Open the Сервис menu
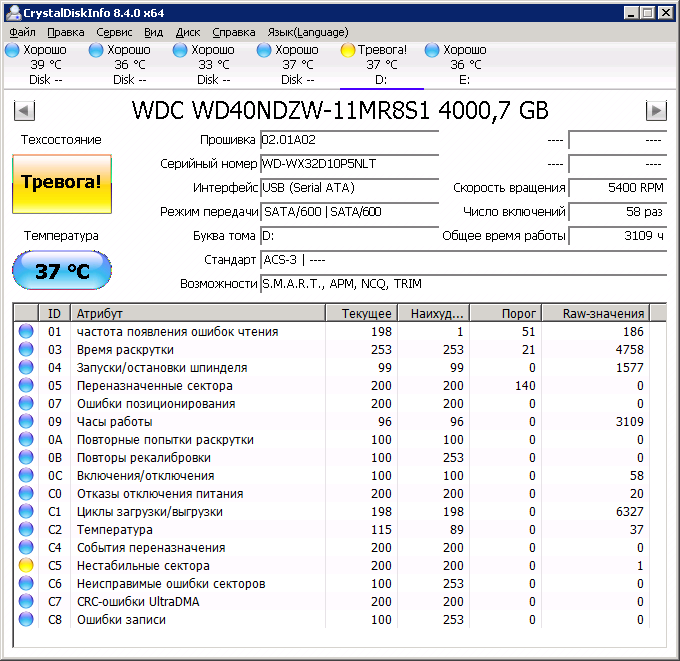Screen dimensions: 680x661 pos(114,32)
